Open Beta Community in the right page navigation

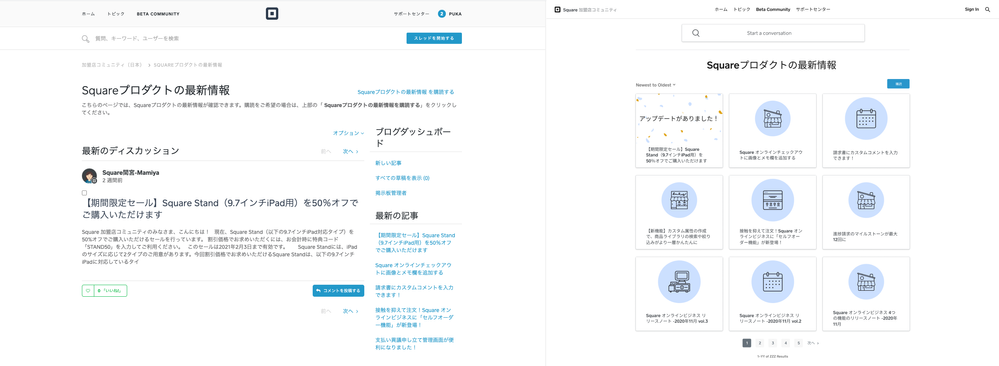tap(773, 10)
